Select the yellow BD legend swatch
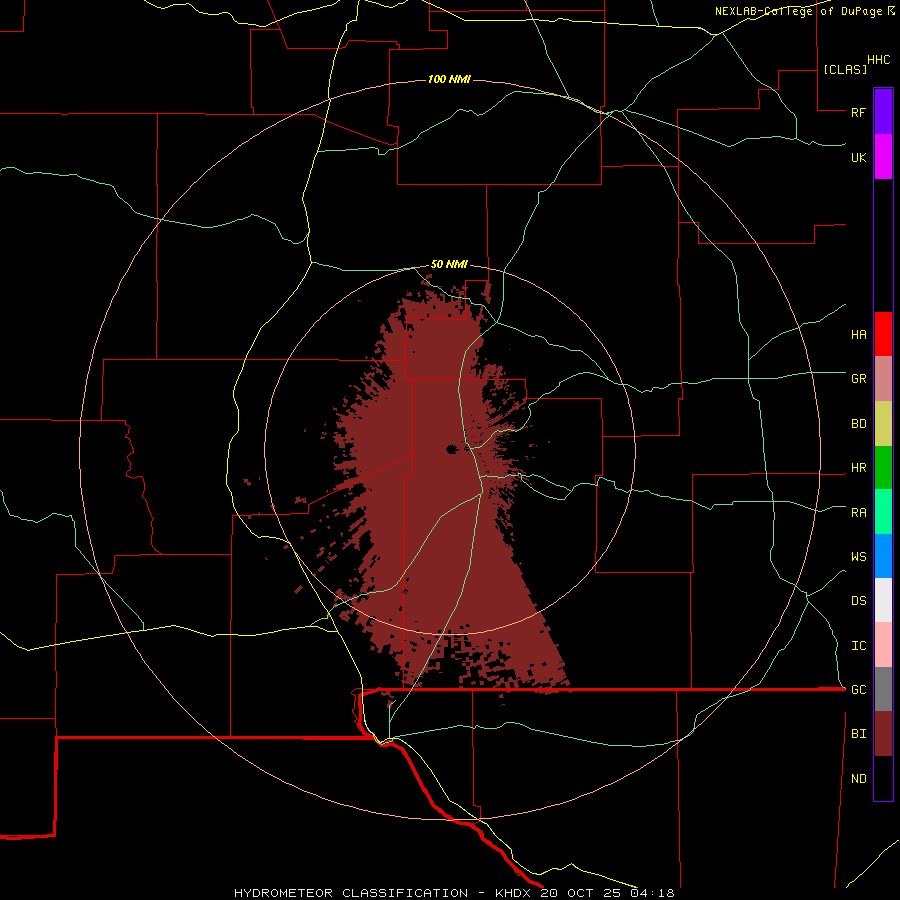The width and height of the screenshot is (900, 900). coord(883,424)
